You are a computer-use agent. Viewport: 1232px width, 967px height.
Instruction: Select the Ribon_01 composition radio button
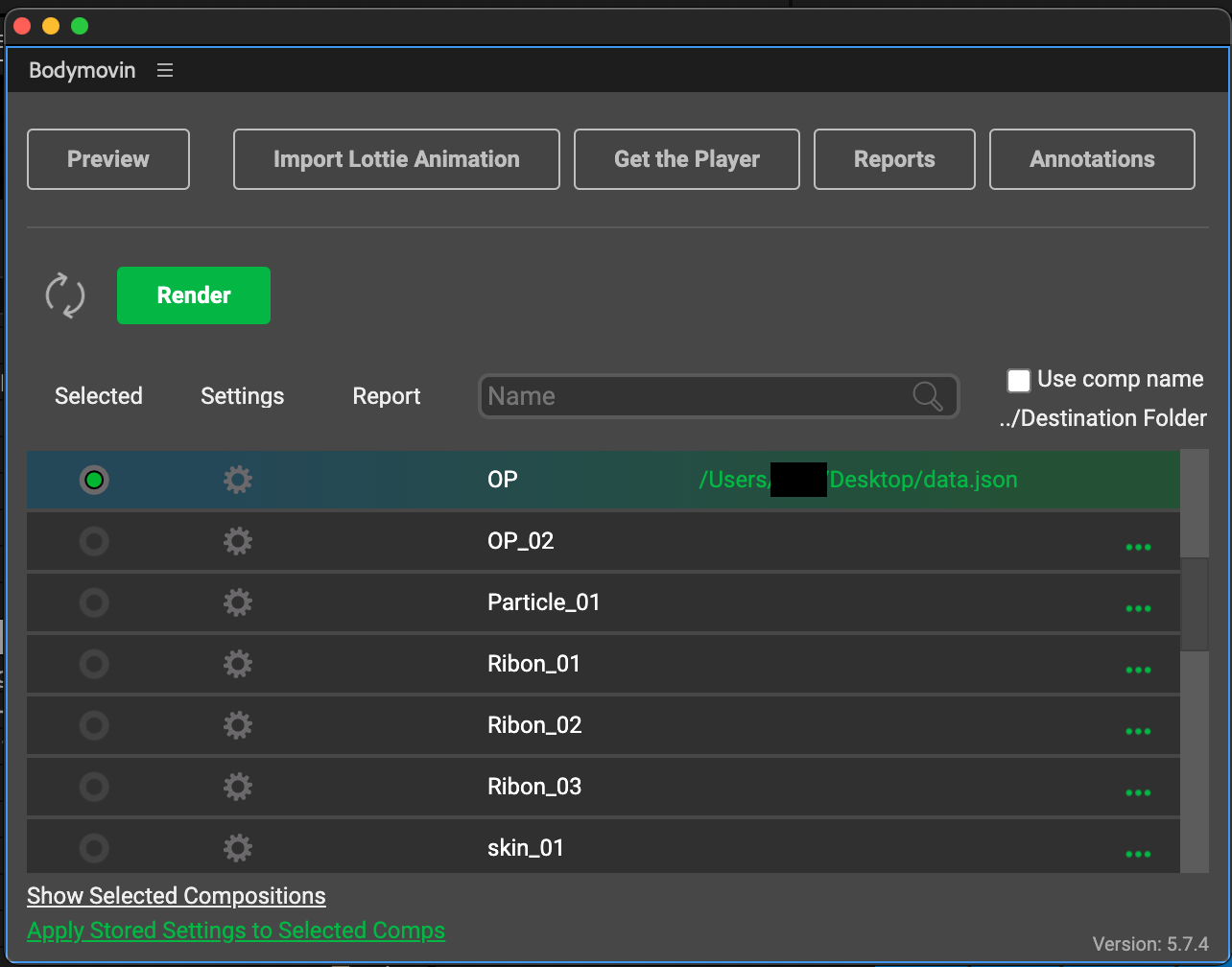[x=94, y=664]
